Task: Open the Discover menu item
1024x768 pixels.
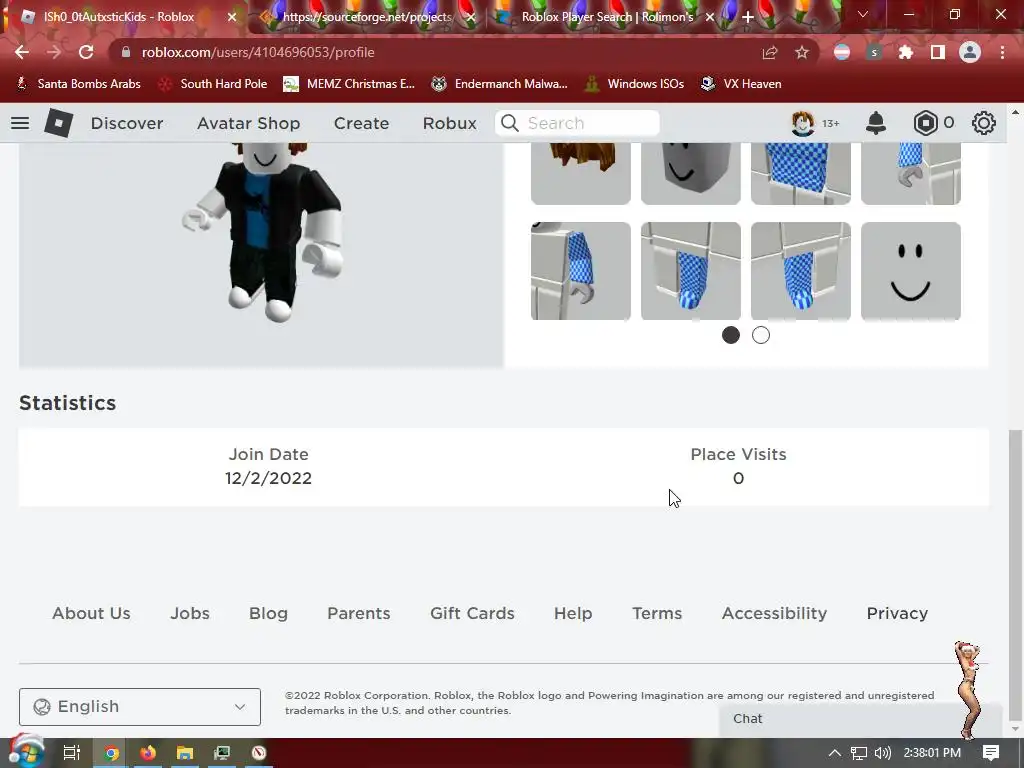Action: (x=127, y=123)
